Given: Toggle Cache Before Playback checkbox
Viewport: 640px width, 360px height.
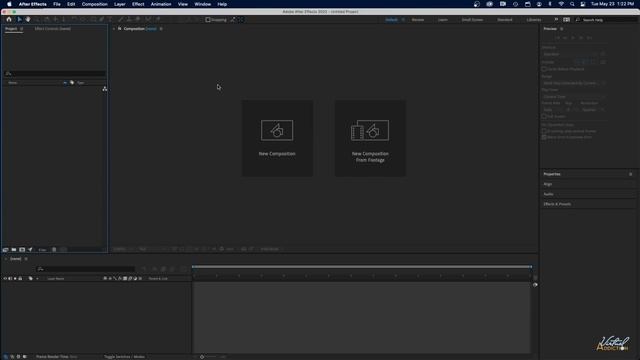Looking at the screenshot, I should coord(544,69).
